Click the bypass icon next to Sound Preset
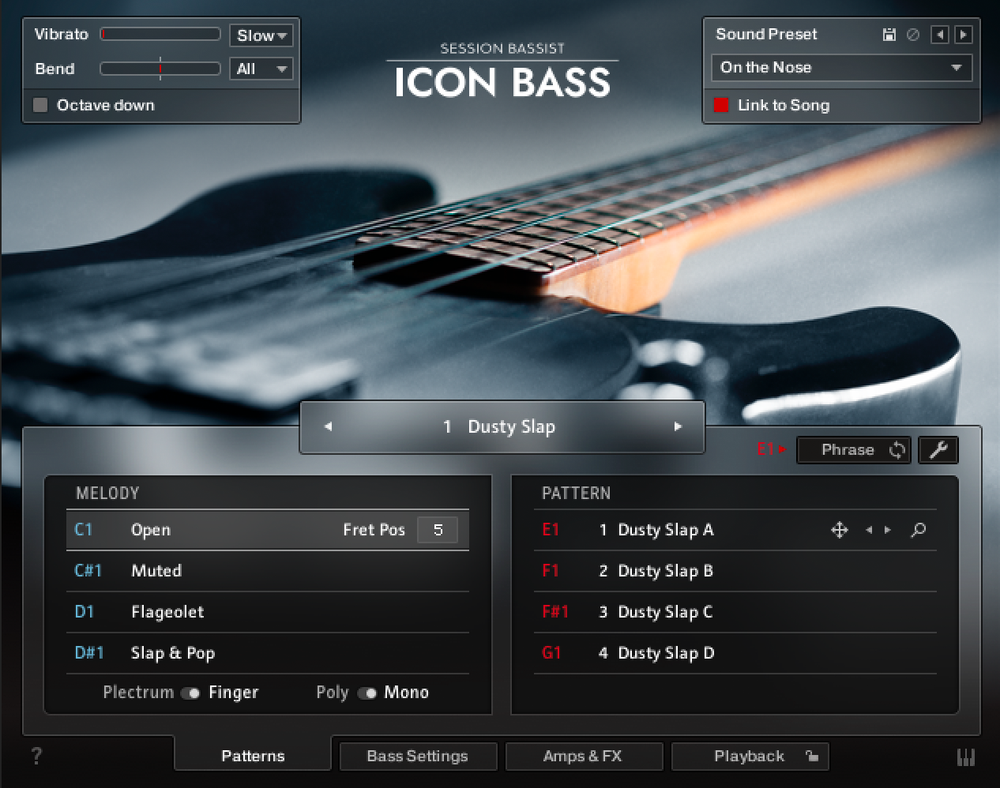 coord(911,34)
